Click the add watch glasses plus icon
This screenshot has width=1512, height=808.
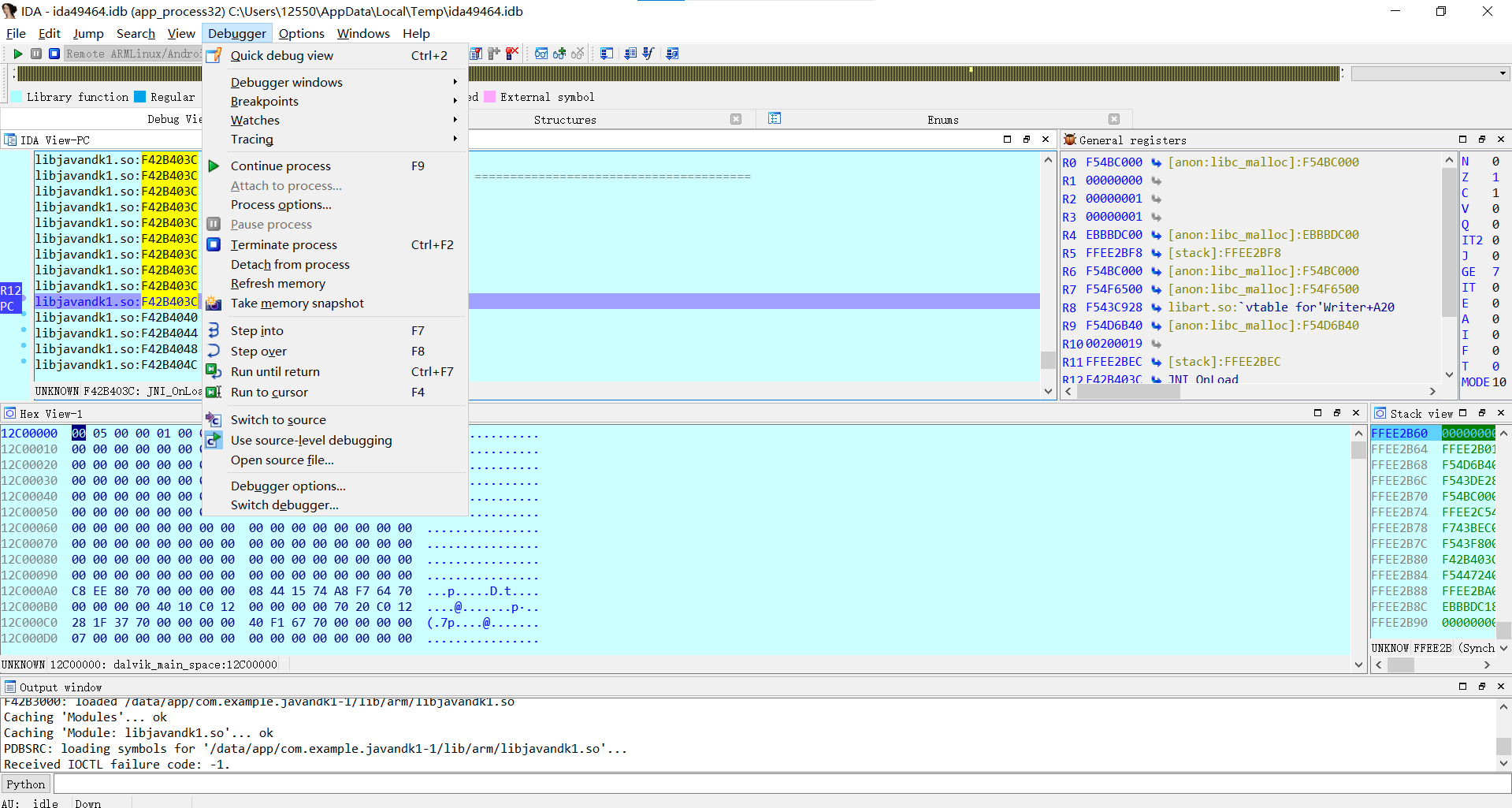[x=559, y=54]
